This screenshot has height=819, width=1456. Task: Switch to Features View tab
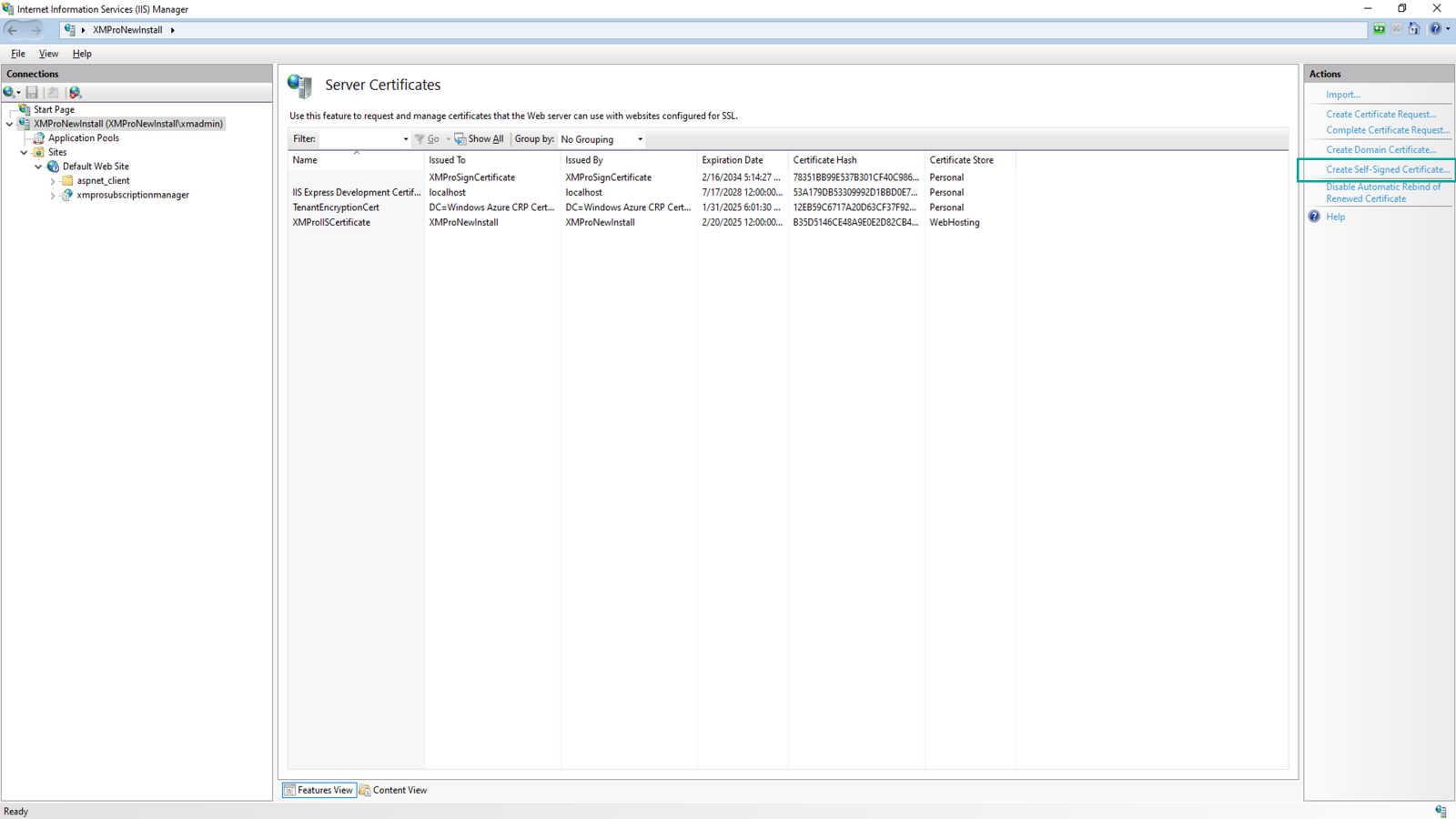318,790
